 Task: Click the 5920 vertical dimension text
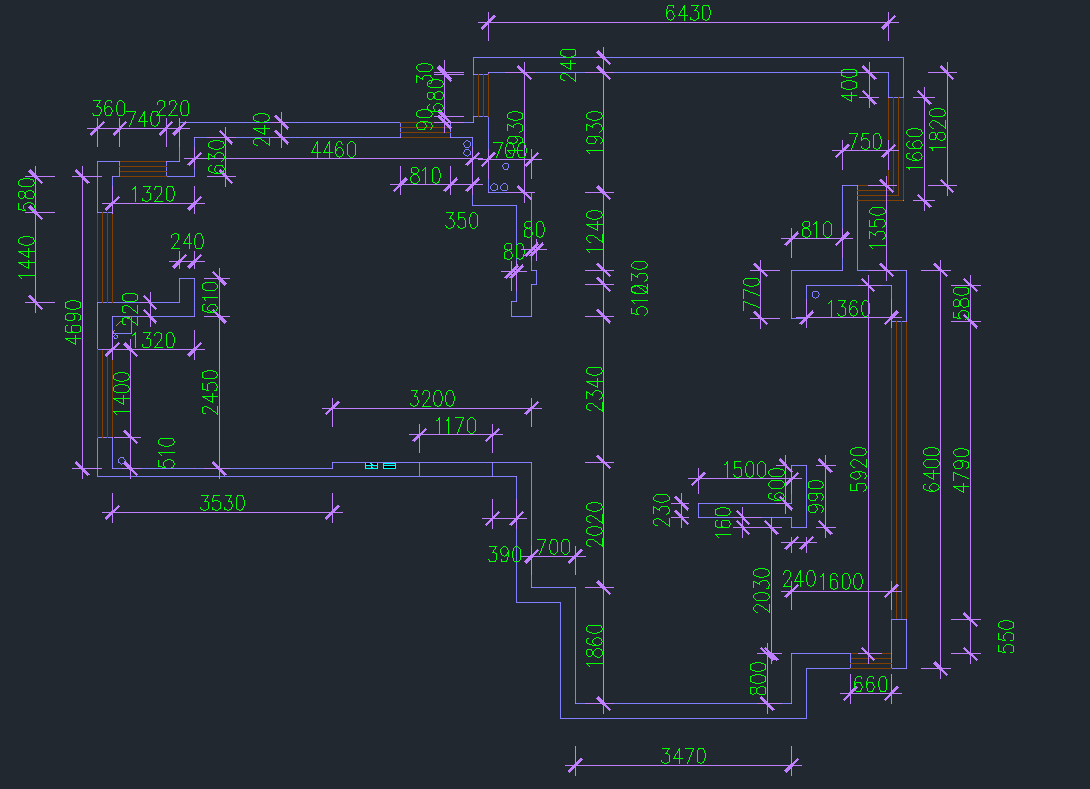[x=859, y=469]
